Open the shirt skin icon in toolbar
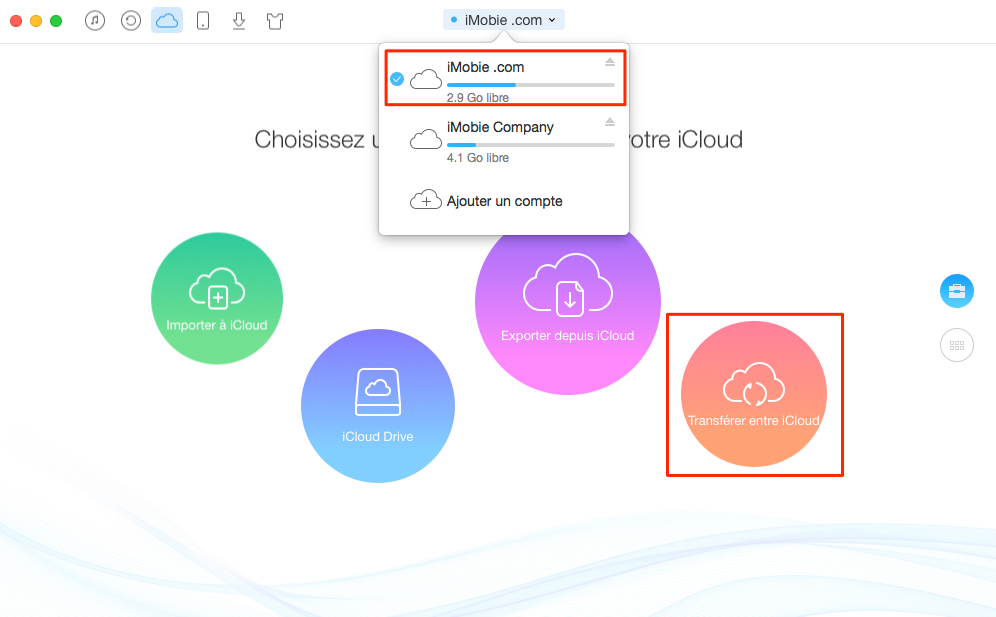The height and width of the screenshot is (617, 996). point(275,21)
